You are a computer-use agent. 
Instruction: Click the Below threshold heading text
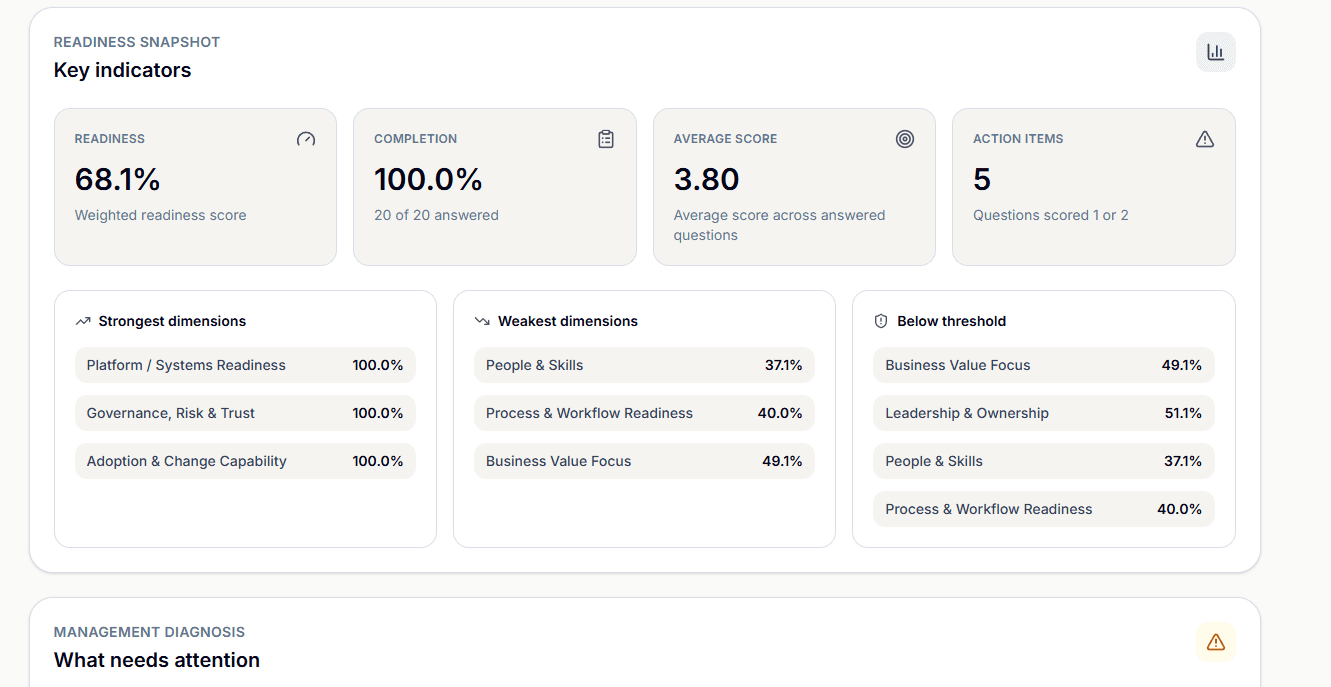(x=952, y=321)
